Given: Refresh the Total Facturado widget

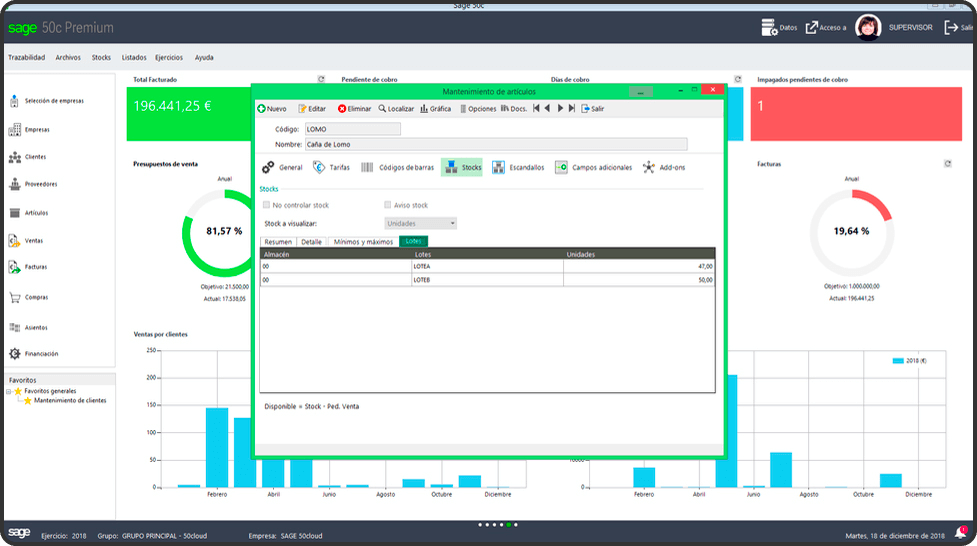Looking at the screenshot, I should 321,79.
